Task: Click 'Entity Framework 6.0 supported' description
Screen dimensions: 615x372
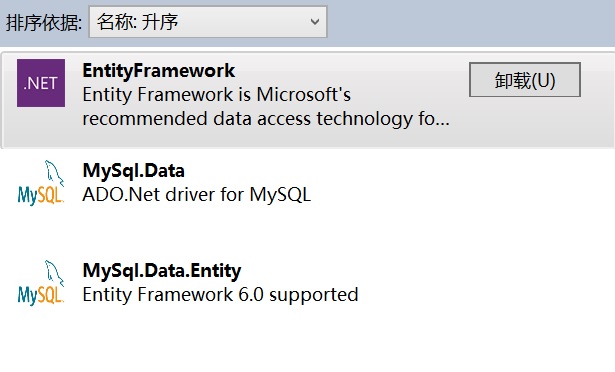Action: pos(220,295)
